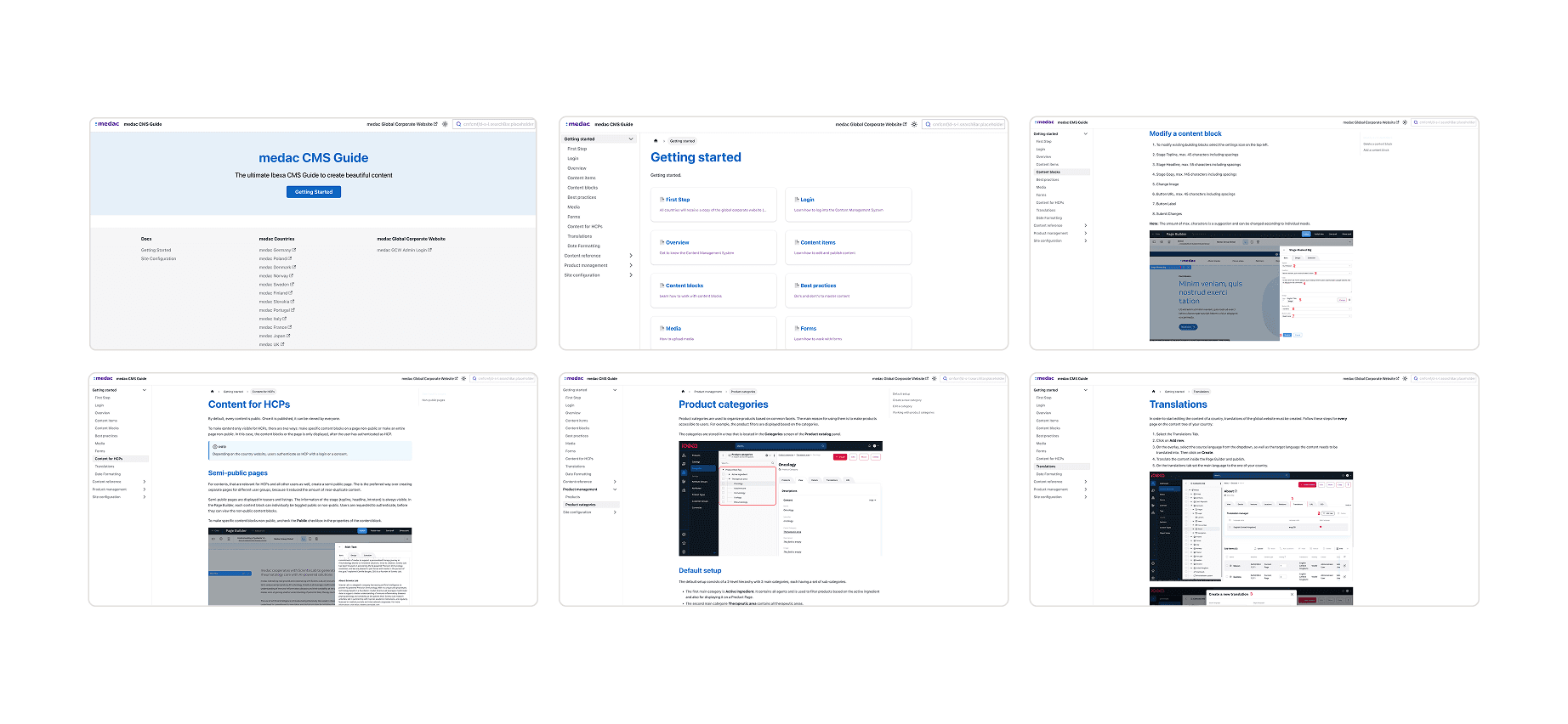
Task: Select Products in Product categories page sidebar
Action: (573, 497)
